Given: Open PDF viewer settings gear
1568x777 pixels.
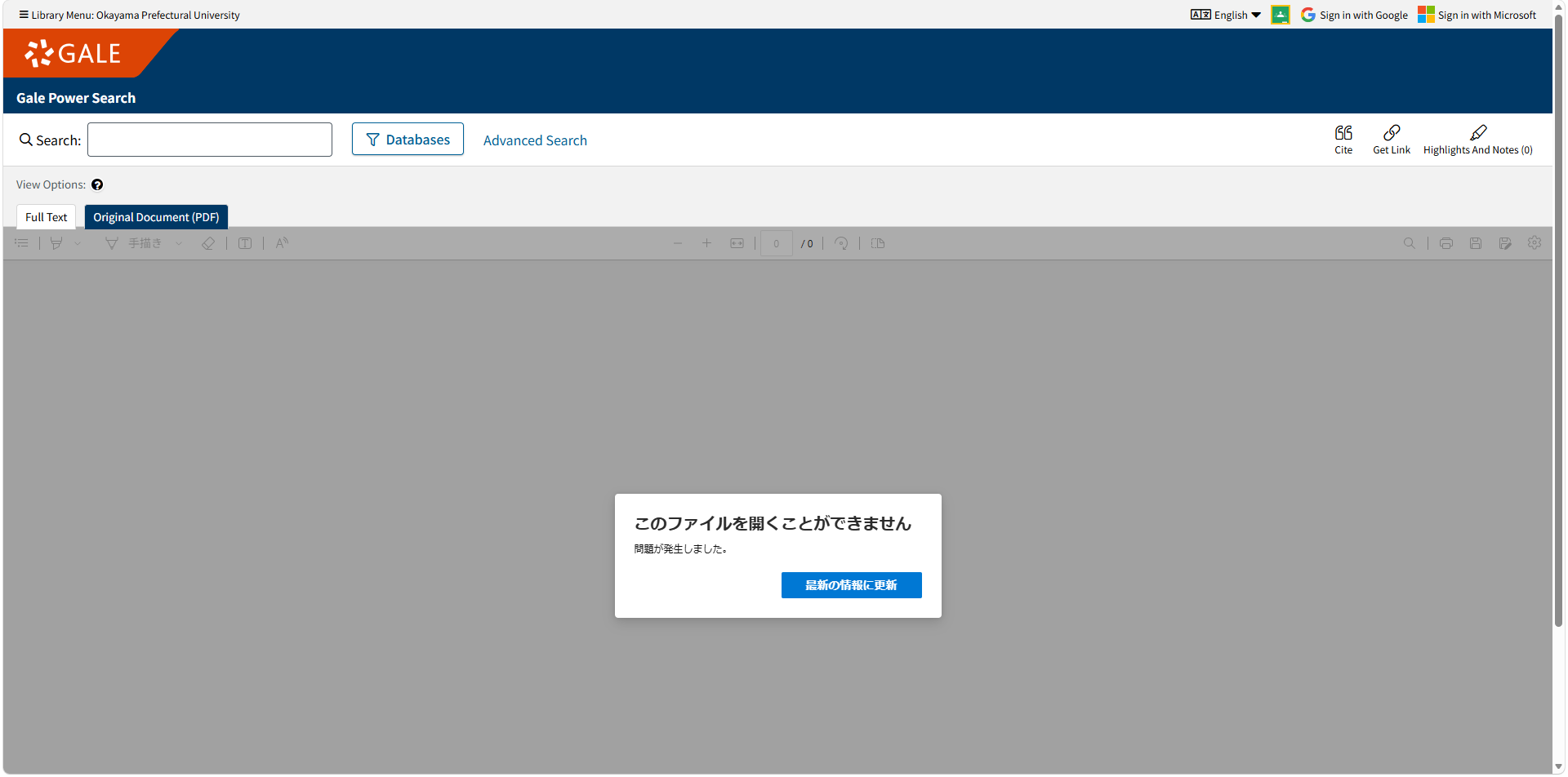Looking at the screenshot, I should [x=1535, y=243].
